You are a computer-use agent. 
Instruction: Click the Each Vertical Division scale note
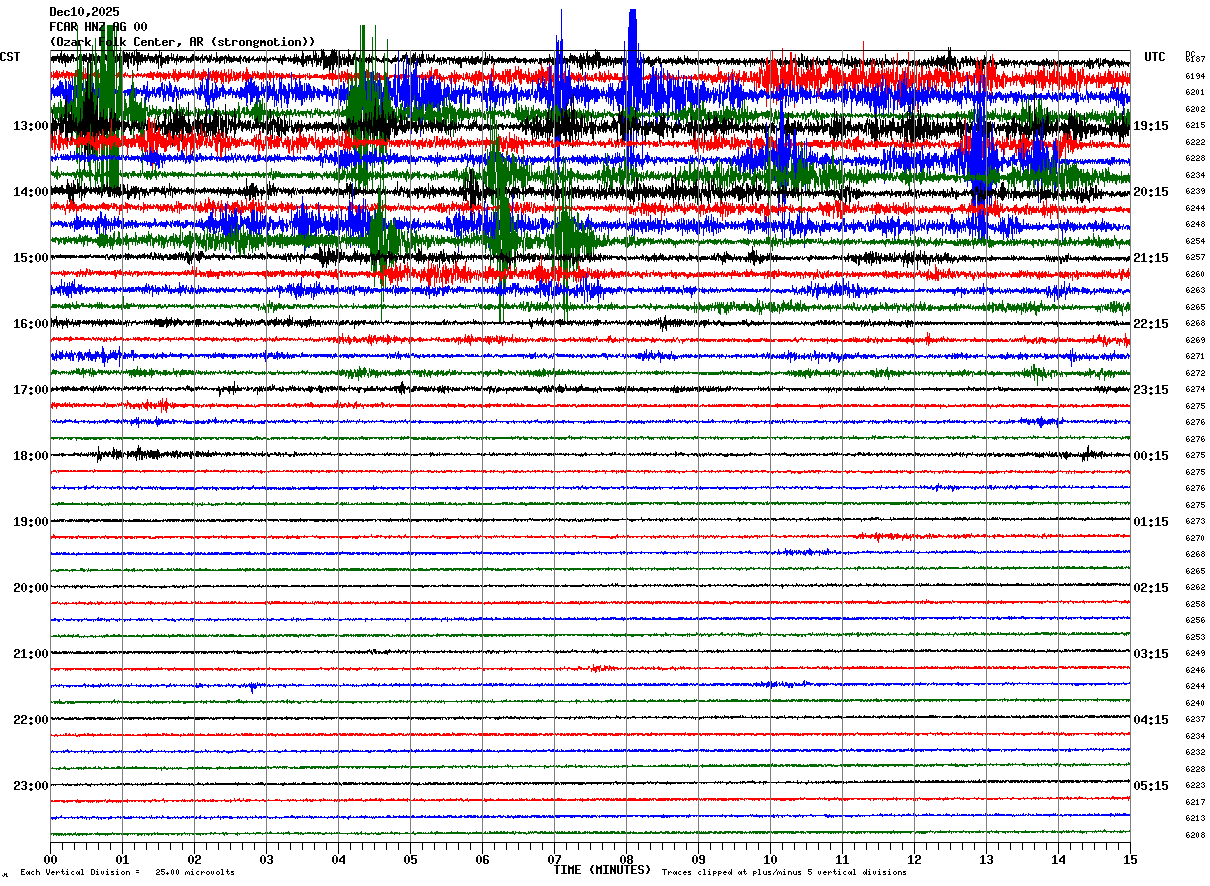point(127,873)
